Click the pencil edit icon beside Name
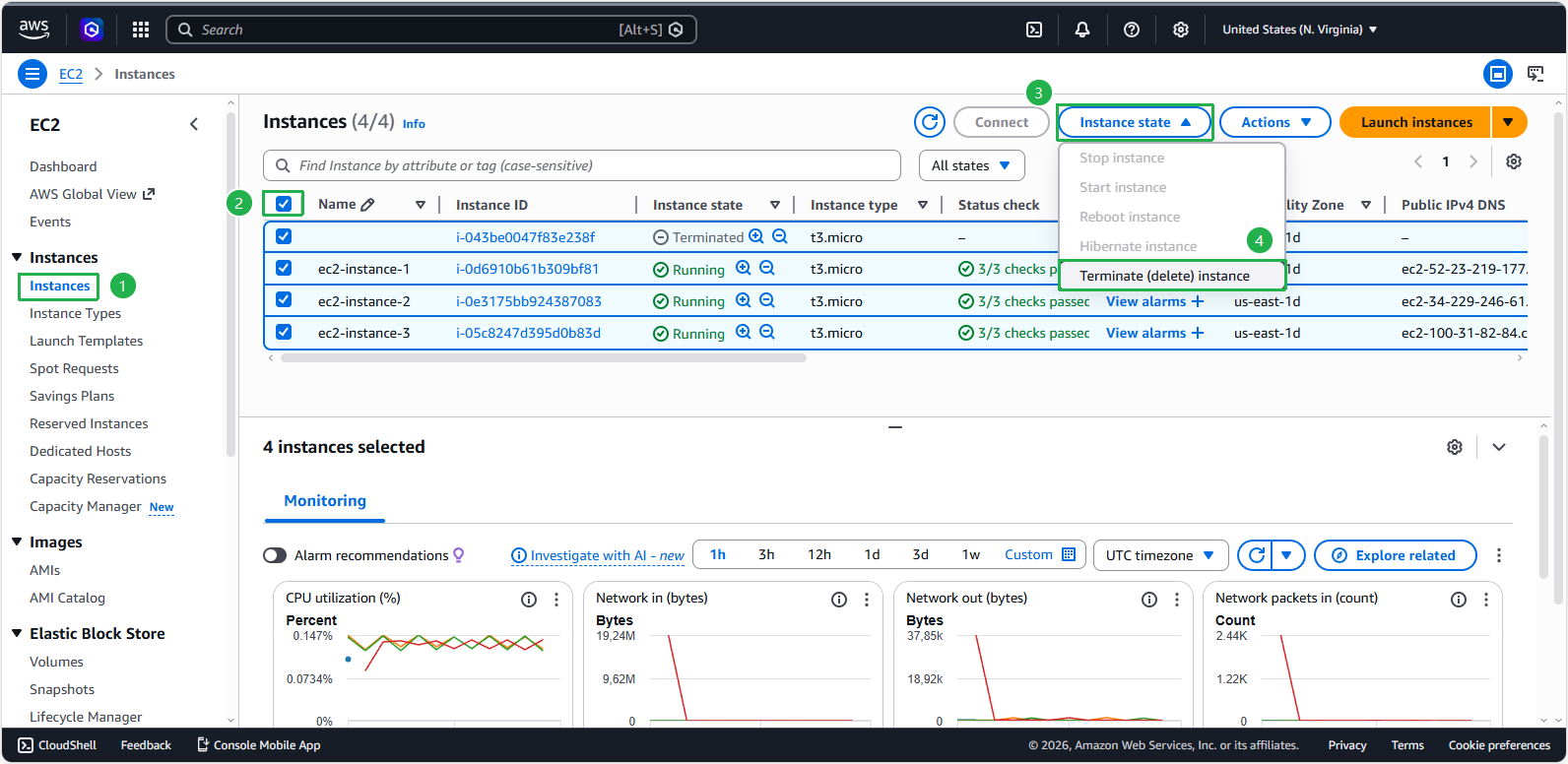Image resolution: width=1568 pixels, height=764 pixels. tap(368, 205)
